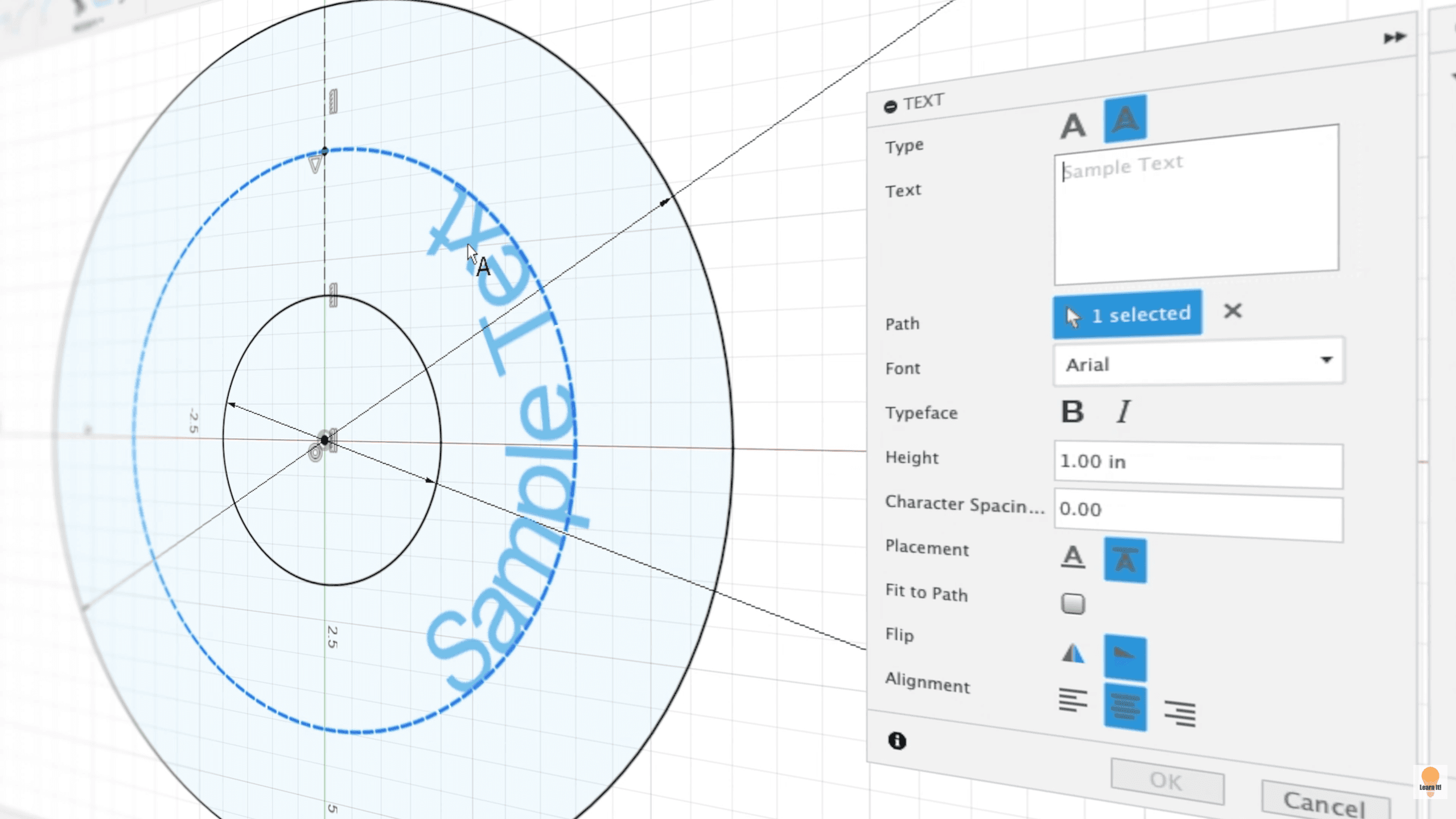Toggle Bold typeface

pos(1072,411)
